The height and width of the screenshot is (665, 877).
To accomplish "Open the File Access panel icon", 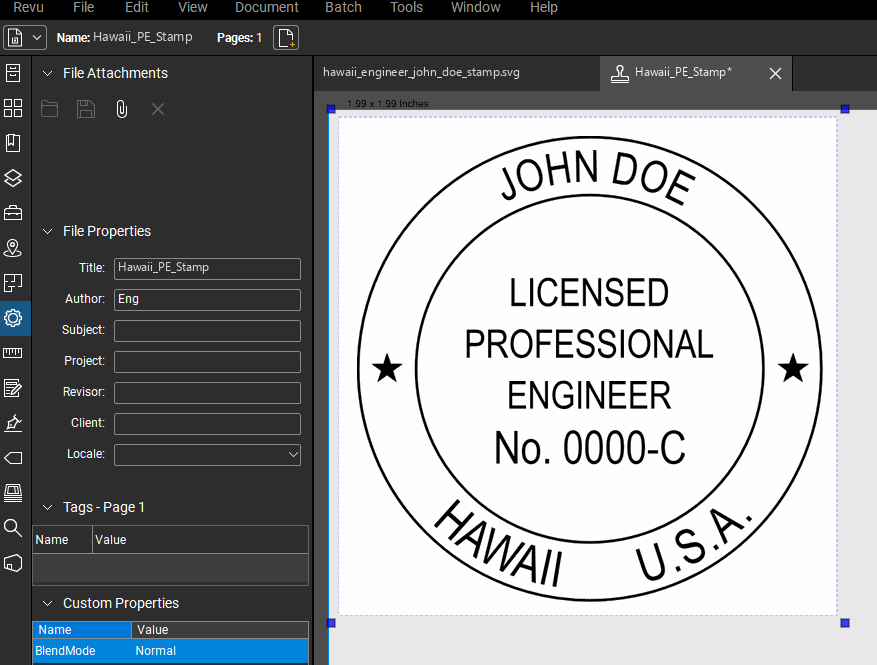I will pos(13,73).
